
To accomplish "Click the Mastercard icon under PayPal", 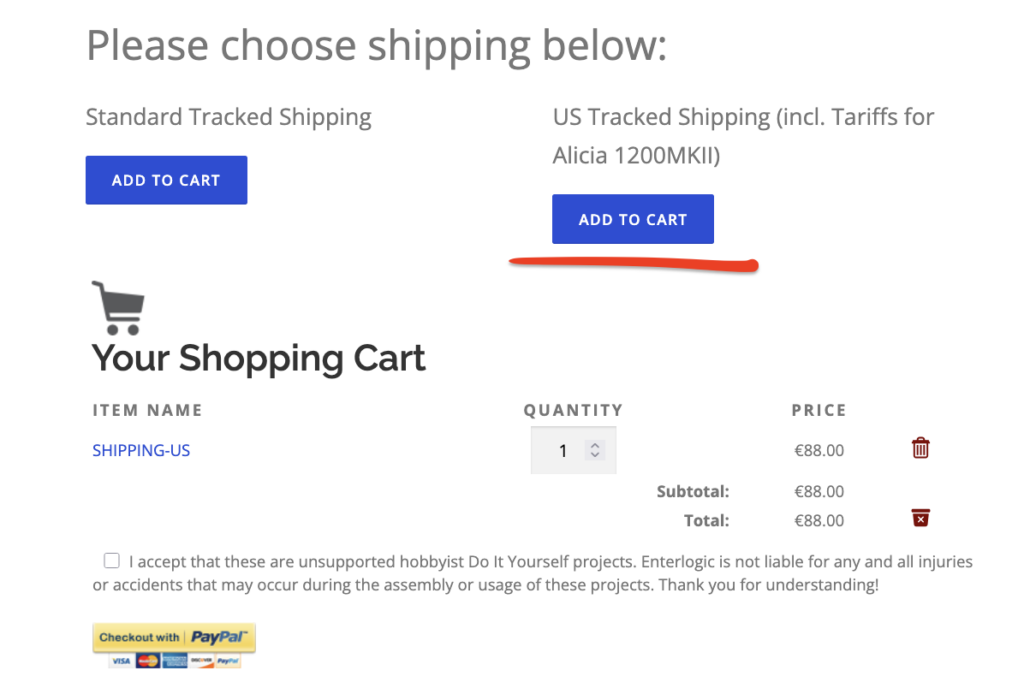I will click(148, 661).
